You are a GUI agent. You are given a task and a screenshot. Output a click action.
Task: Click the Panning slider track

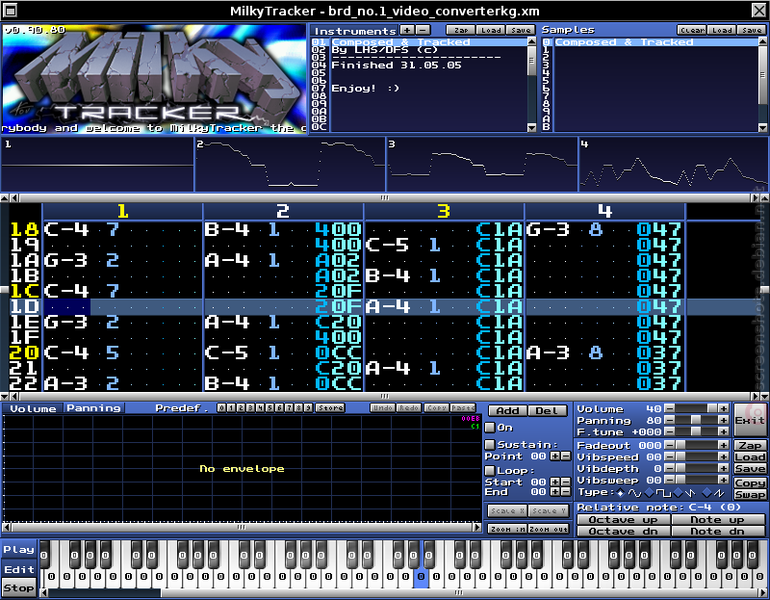(x=696, y=420)
